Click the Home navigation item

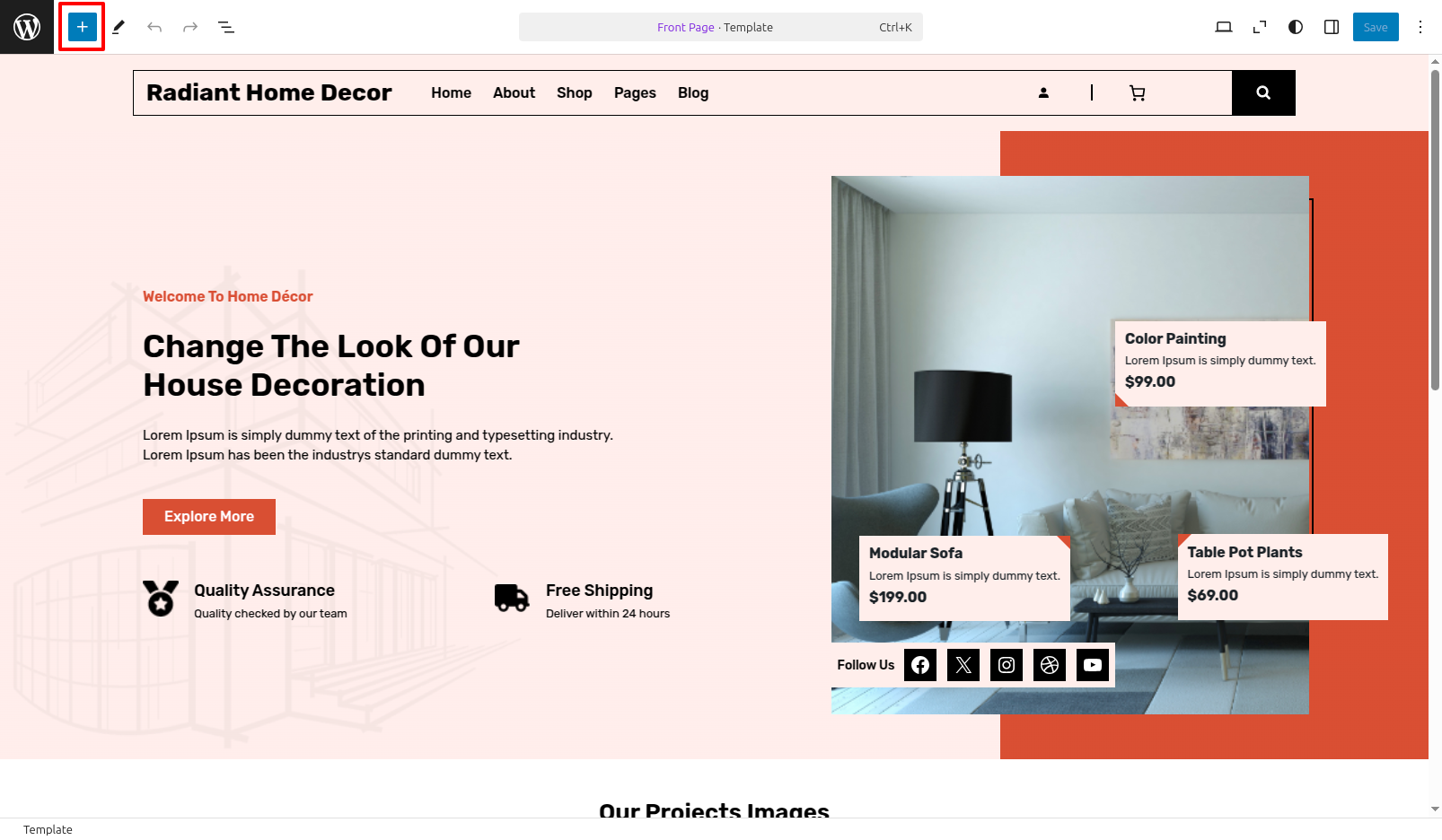pos(451,92)
